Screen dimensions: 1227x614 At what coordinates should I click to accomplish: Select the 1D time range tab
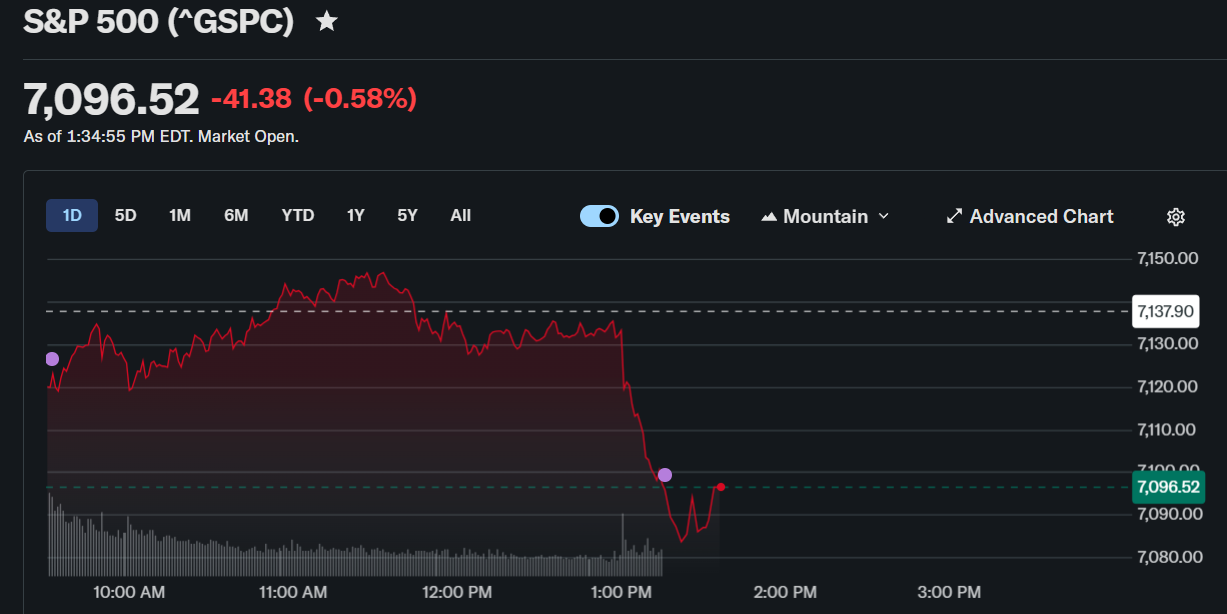pos(72,215)
